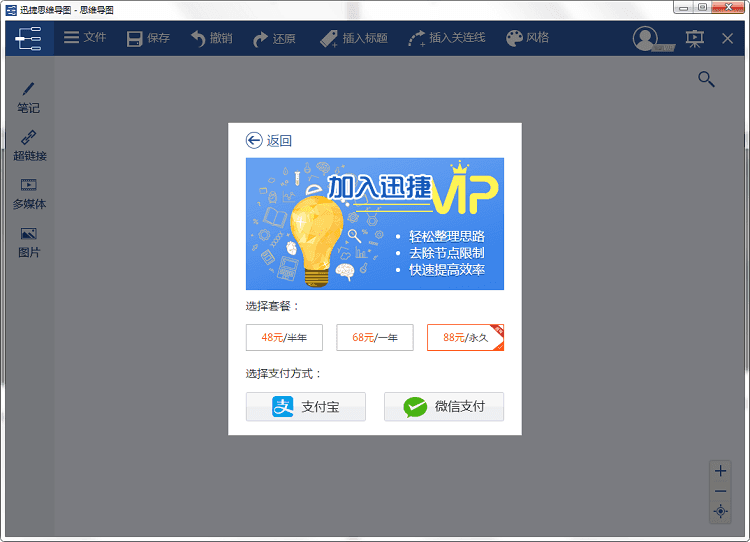The width and height of the screenshot is (750, 542).
Task: Pay with 微信支付 WeChat
Action: click(x=444, y=407)
